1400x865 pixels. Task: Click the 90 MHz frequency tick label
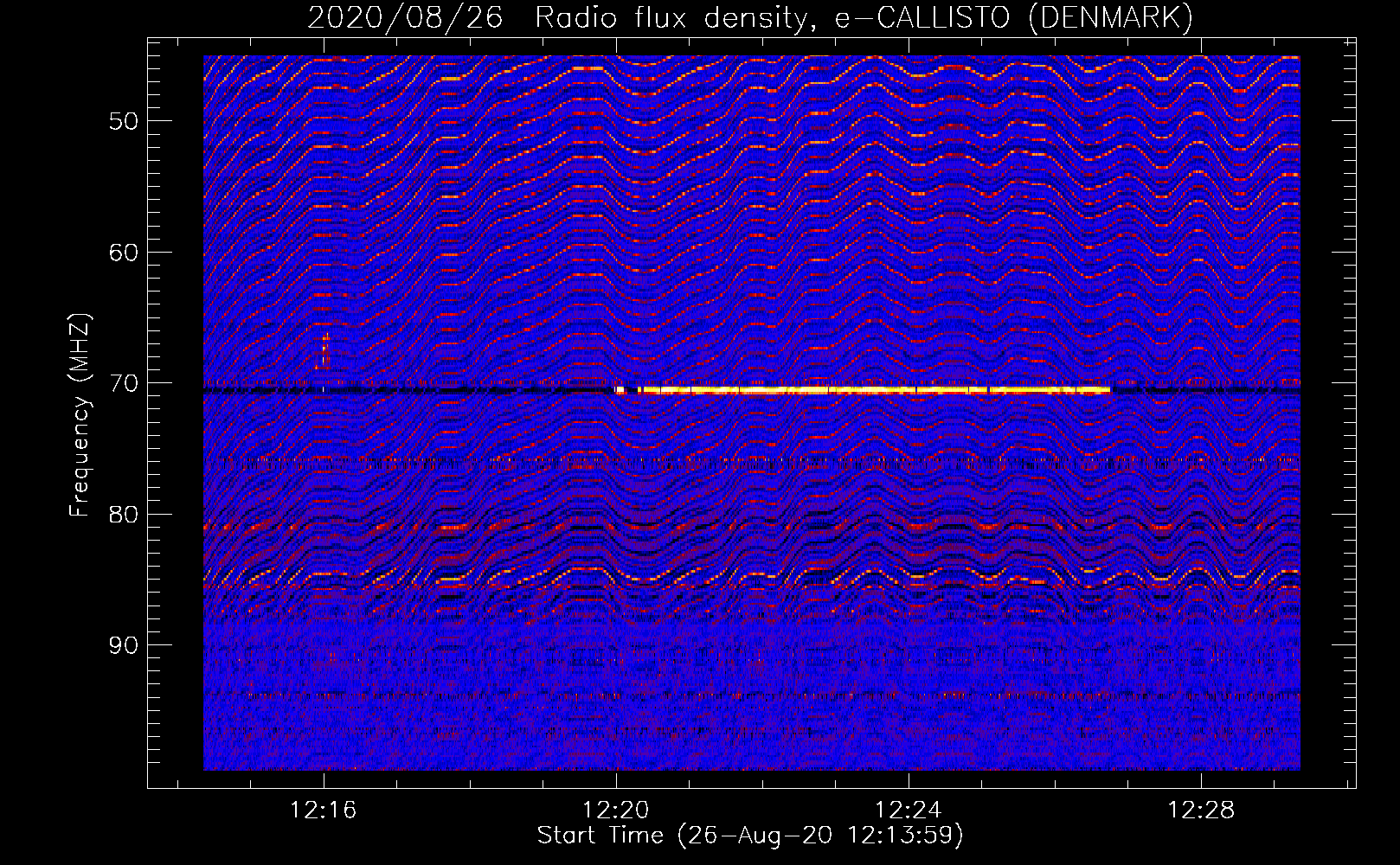(x=123, y=645)
